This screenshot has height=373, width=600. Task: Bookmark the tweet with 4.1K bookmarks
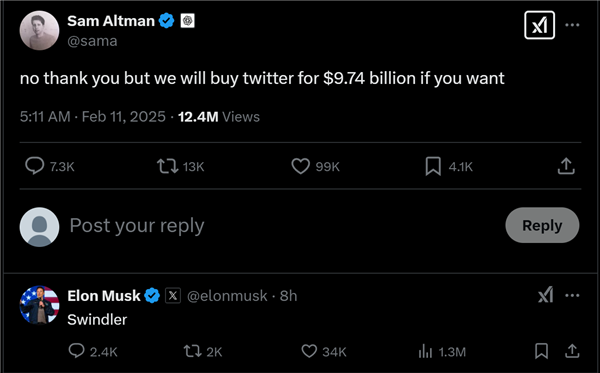tap(433, 166)
